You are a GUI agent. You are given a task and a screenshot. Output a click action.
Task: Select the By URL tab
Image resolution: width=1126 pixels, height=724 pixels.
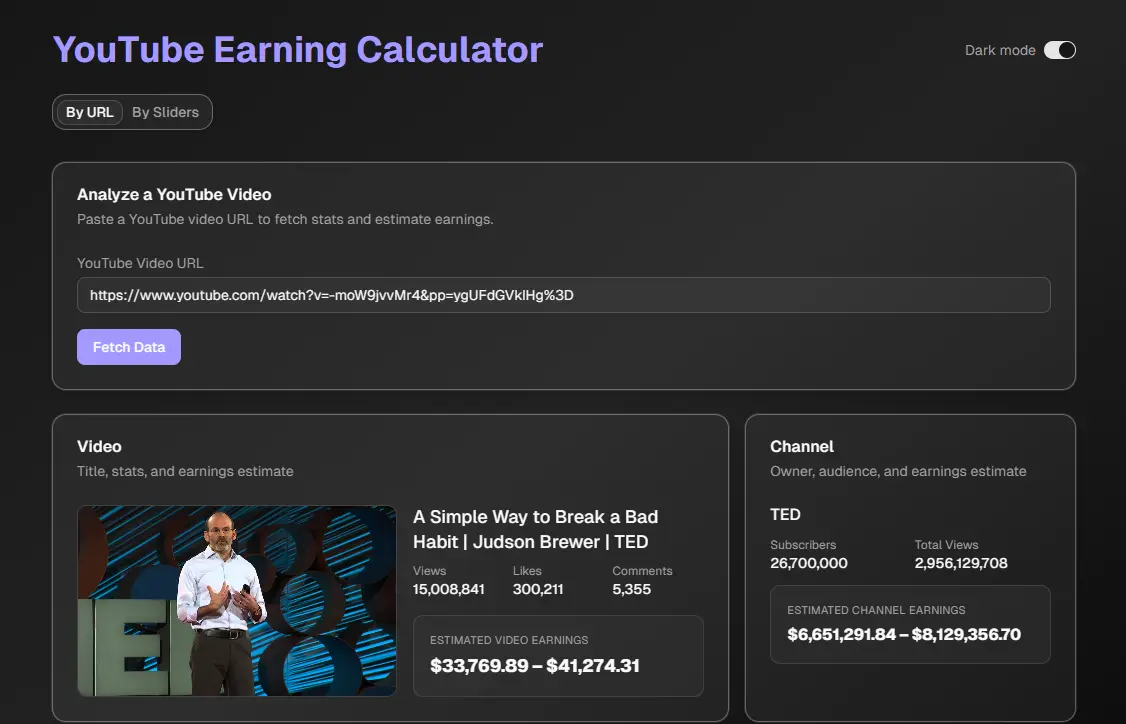pyautogui.click(x=90, y=112)
